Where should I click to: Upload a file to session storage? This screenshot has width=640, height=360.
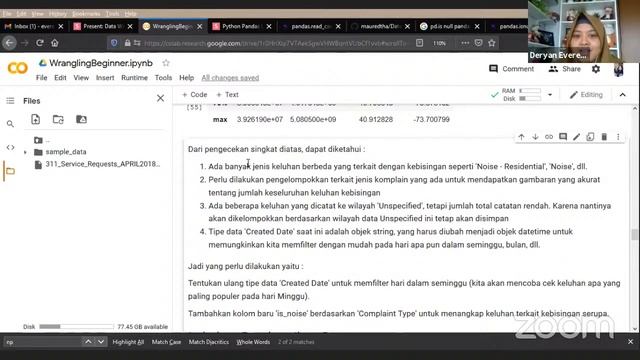click(36, 119)
